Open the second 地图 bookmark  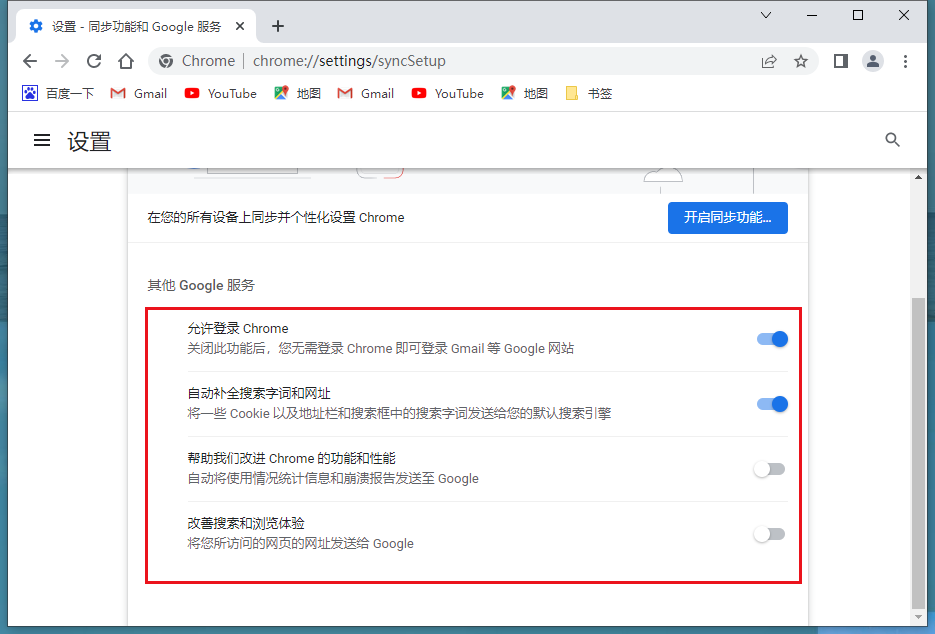pyautogui.click(x=524, y=93)
